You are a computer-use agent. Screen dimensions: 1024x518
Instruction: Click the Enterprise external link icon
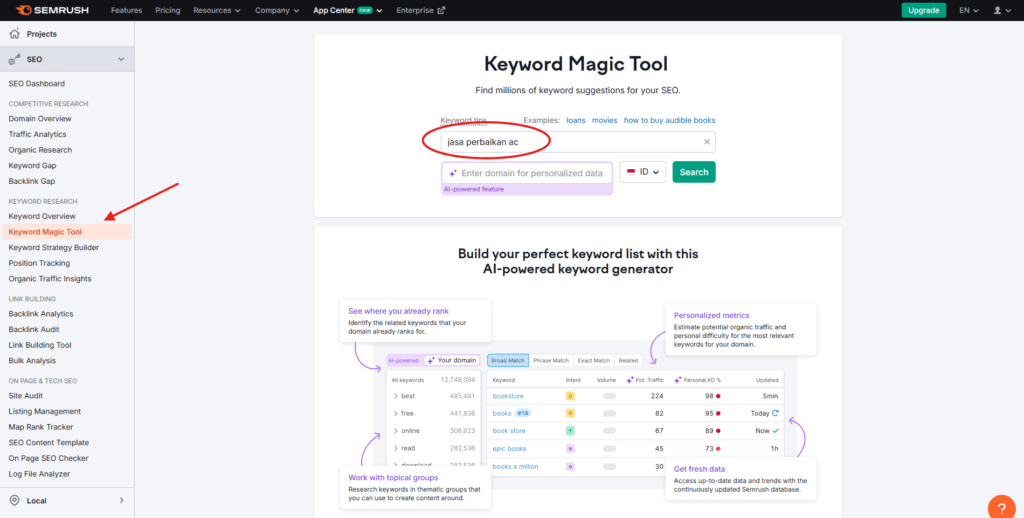441,10
